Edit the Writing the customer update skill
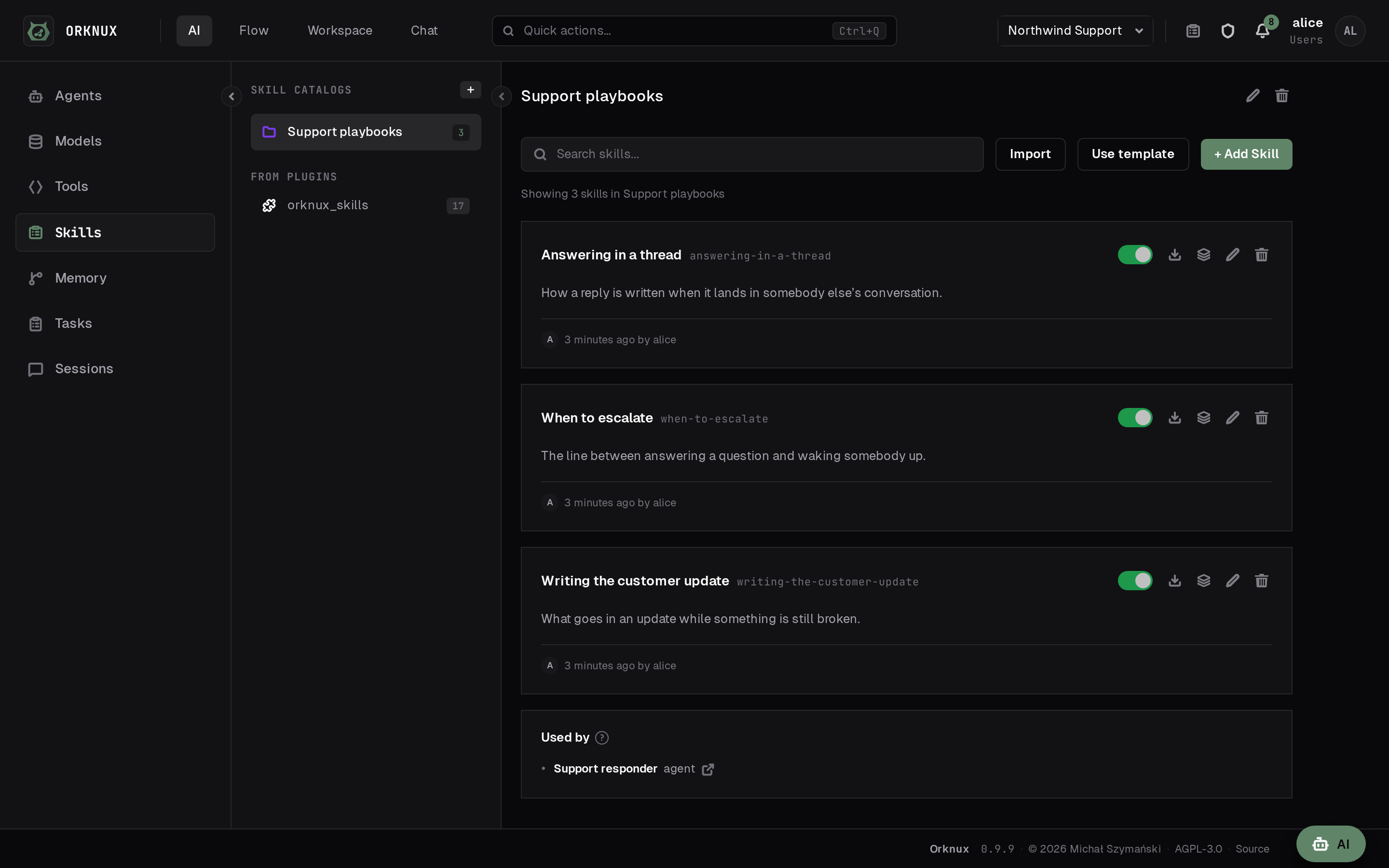The width and height of the screenshot is (1389, 868). click(1232, 581)
